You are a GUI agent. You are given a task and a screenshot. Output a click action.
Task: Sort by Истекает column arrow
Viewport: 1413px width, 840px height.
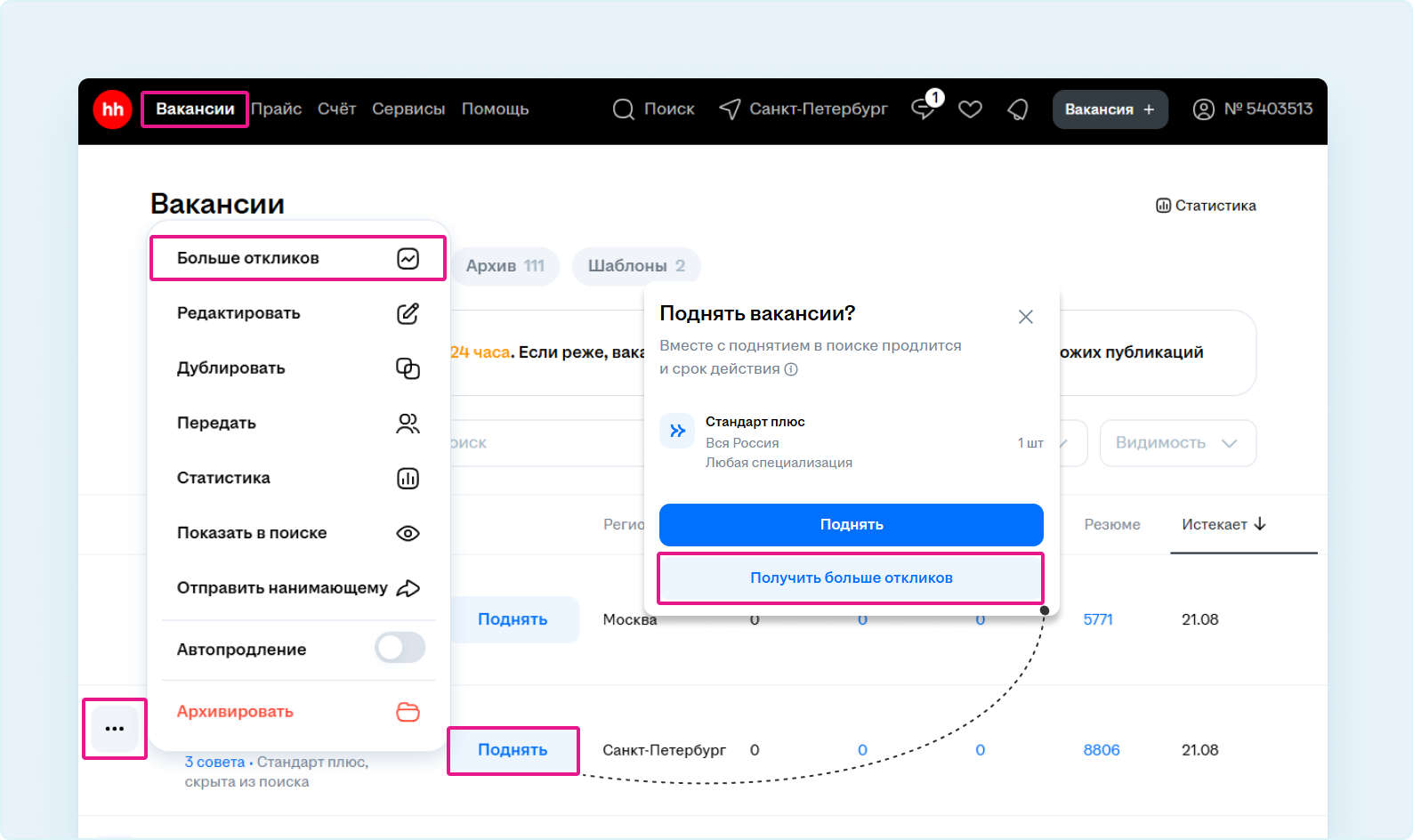pyautogui.click(x=1260, y=524)
